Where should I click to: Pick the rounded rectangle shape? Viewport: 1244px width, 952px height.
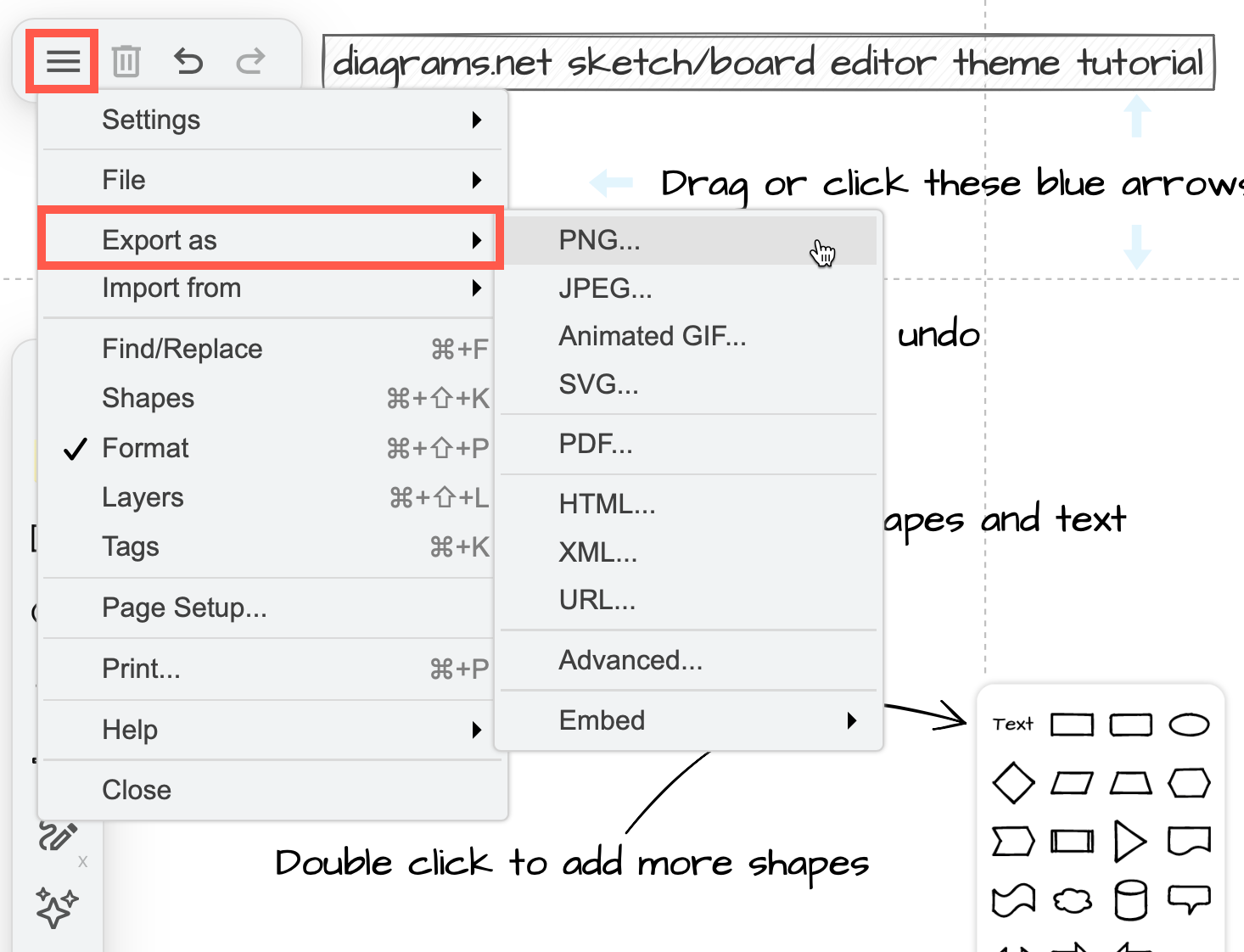(1131, 725)
